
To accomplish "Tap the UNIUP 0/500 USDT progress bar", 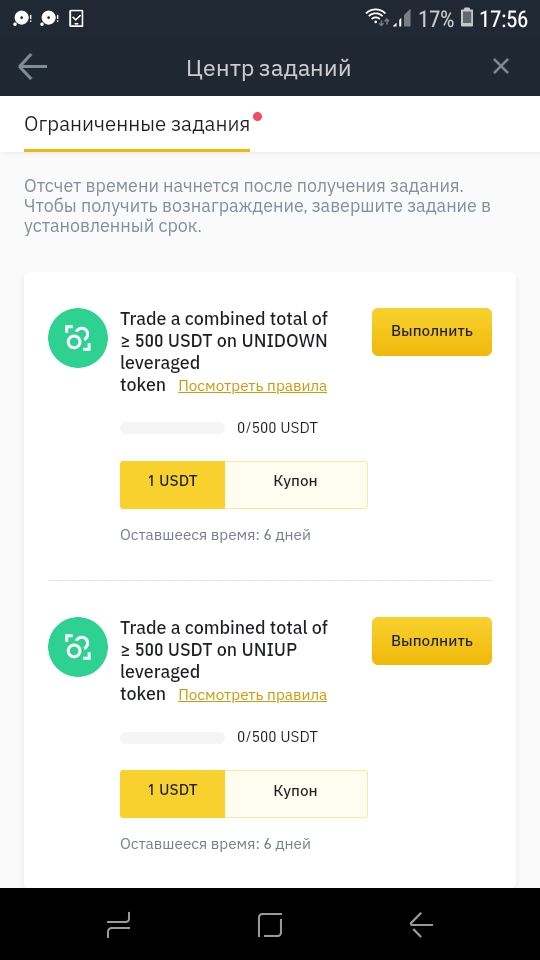I will (173, 737).
